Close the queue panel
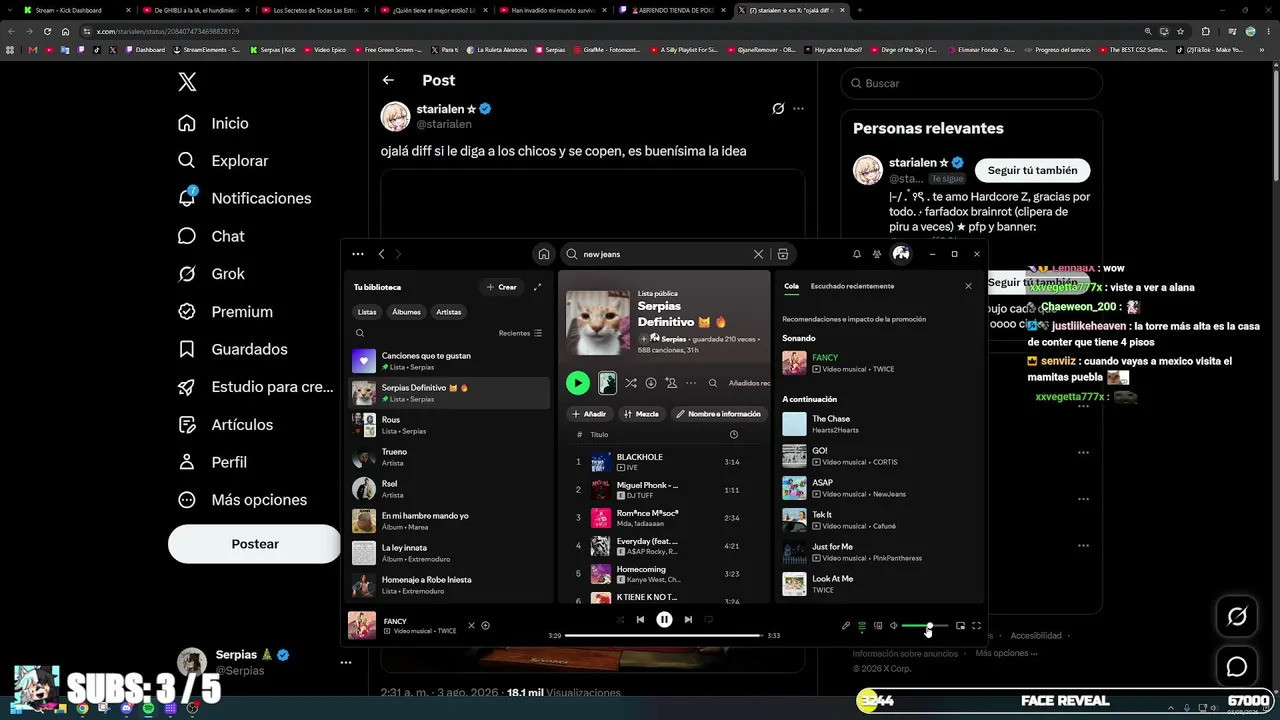 [968, 286]
